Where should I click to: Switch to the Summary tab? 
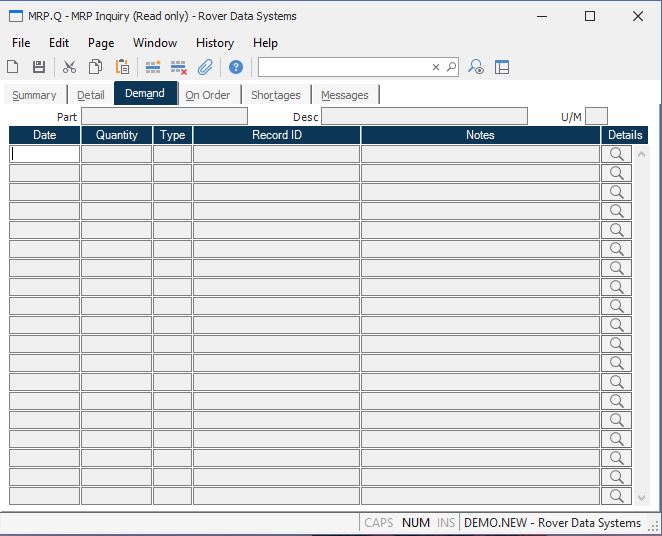(34, 95)
